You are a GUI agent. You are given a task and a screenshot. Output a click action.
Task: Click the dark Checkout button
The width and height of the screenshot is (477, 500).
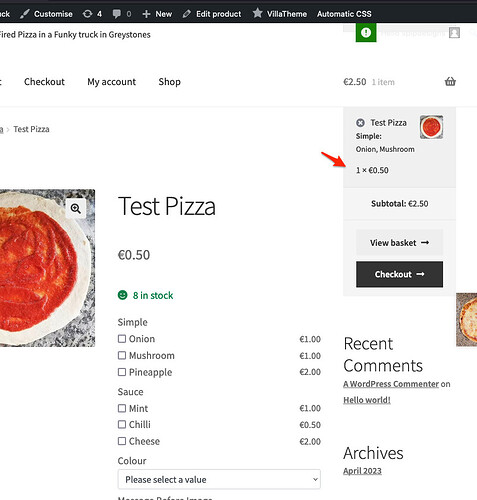[x=399, y=274]
